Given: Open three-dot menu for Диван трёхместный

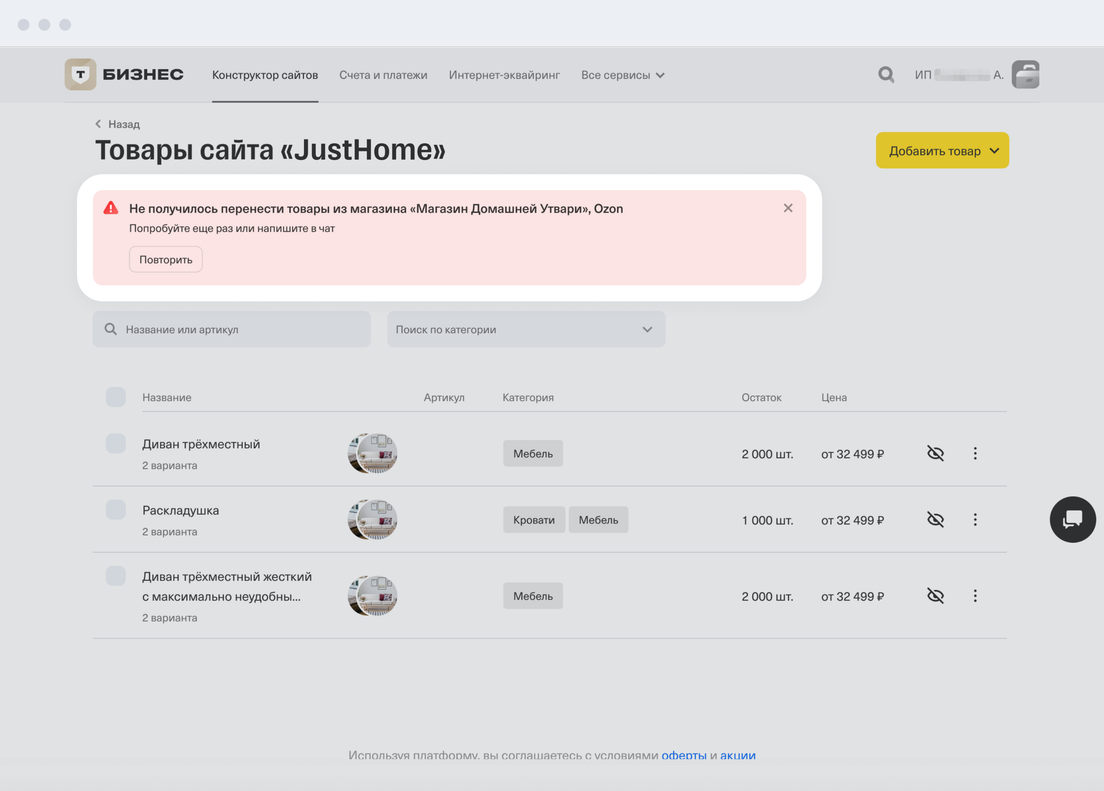Looking at the screenshot, I should [975, 454].
